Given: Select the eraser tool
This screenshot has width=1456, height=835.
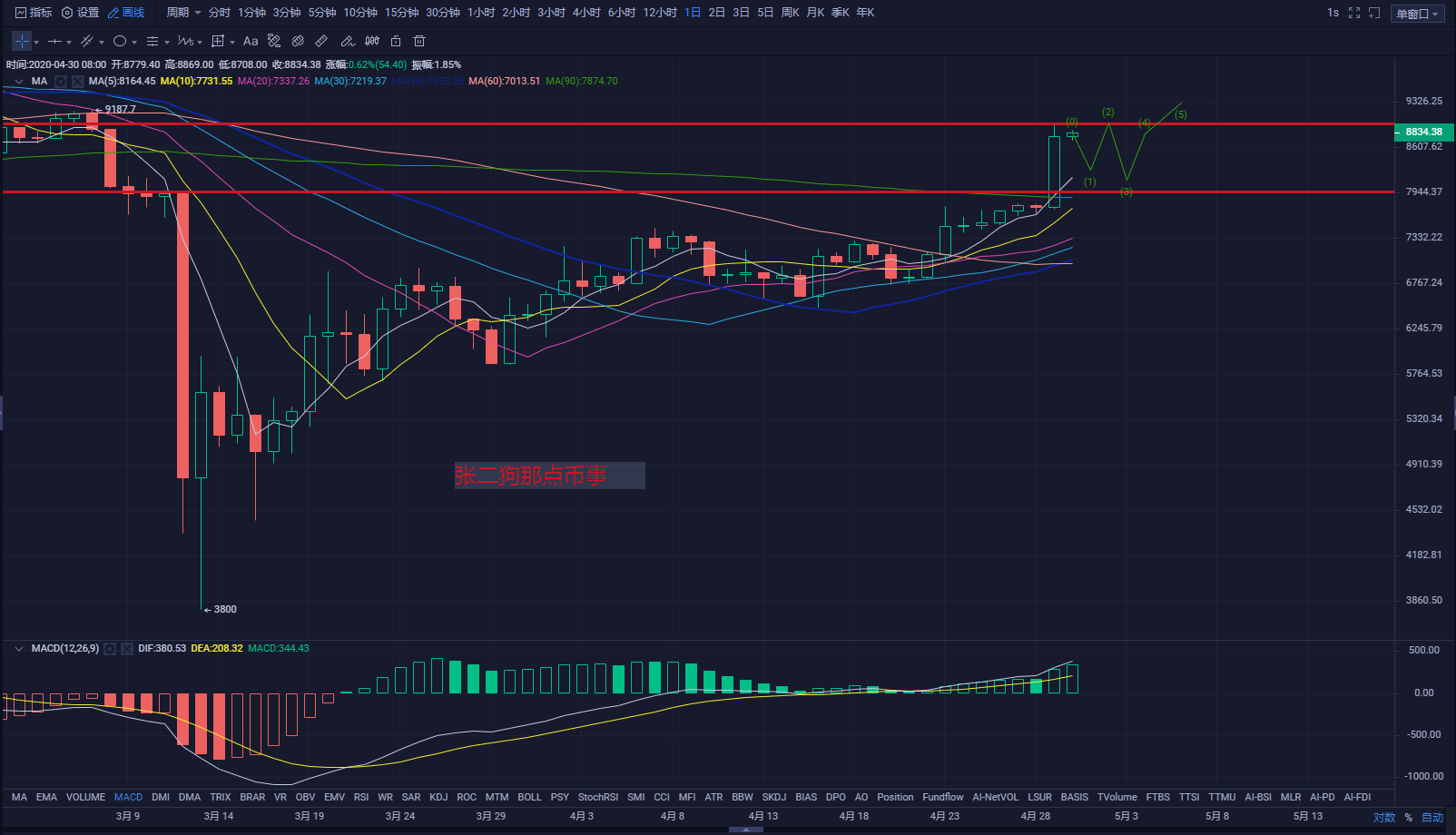Looking at the screenshot, I should pos(347,41).
